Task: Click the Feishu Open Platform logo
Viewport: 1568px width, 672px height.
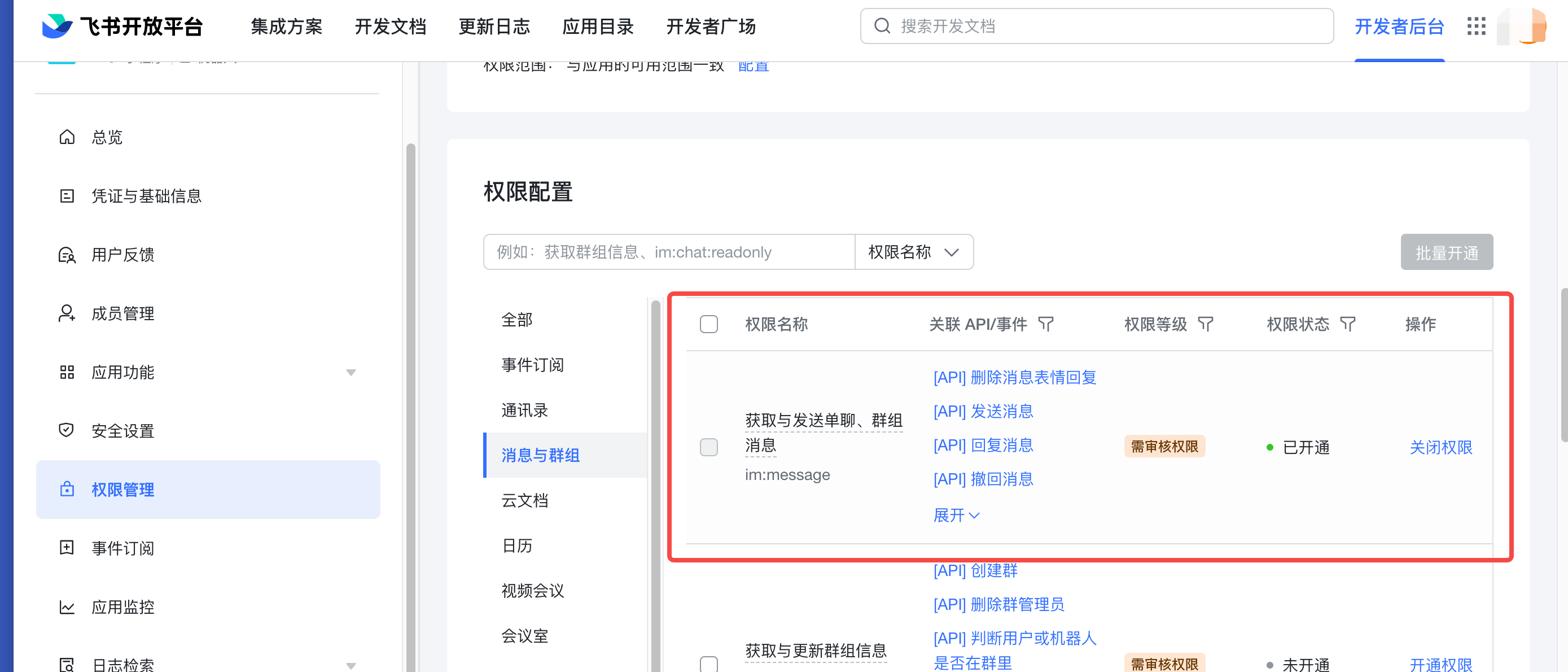Action: (x=122, y=26)
